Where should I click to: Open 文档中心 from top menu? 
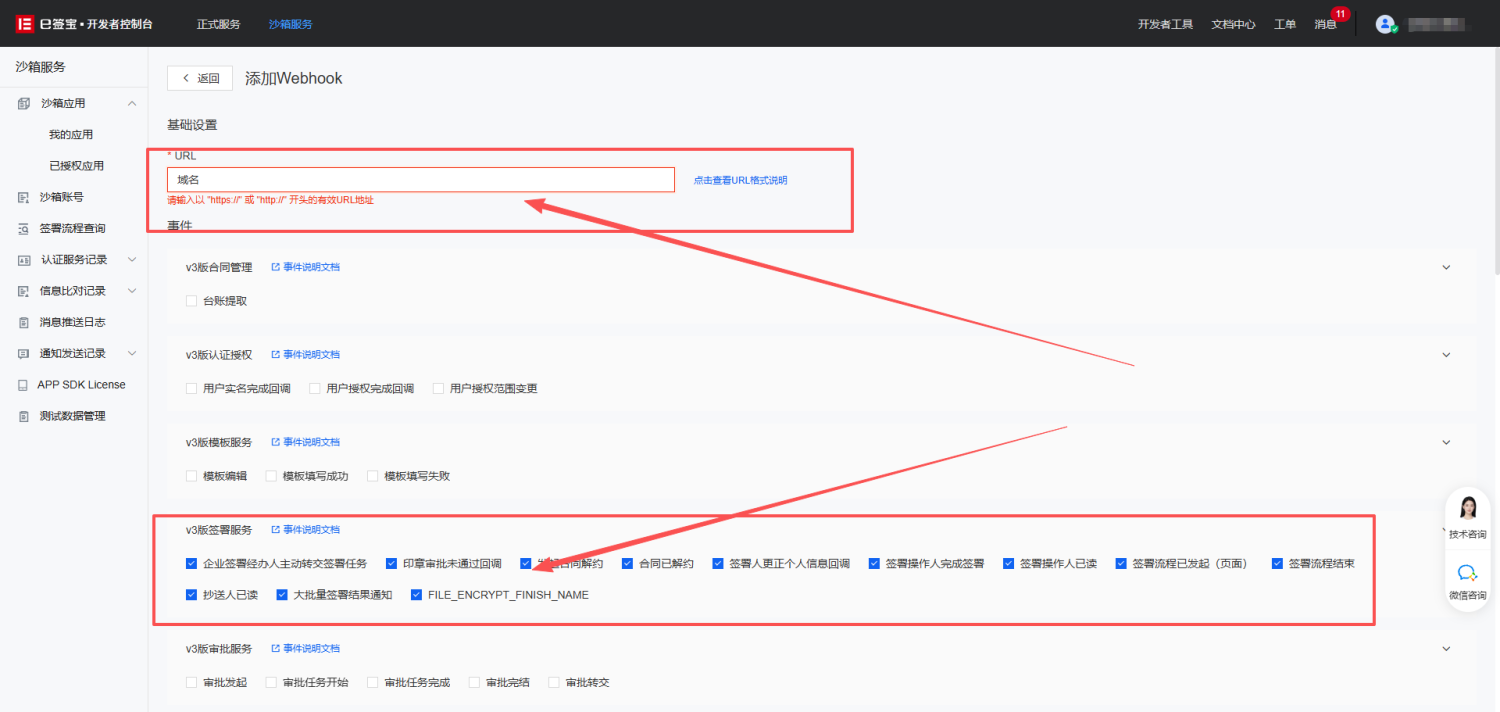(x=1233, y=24)
